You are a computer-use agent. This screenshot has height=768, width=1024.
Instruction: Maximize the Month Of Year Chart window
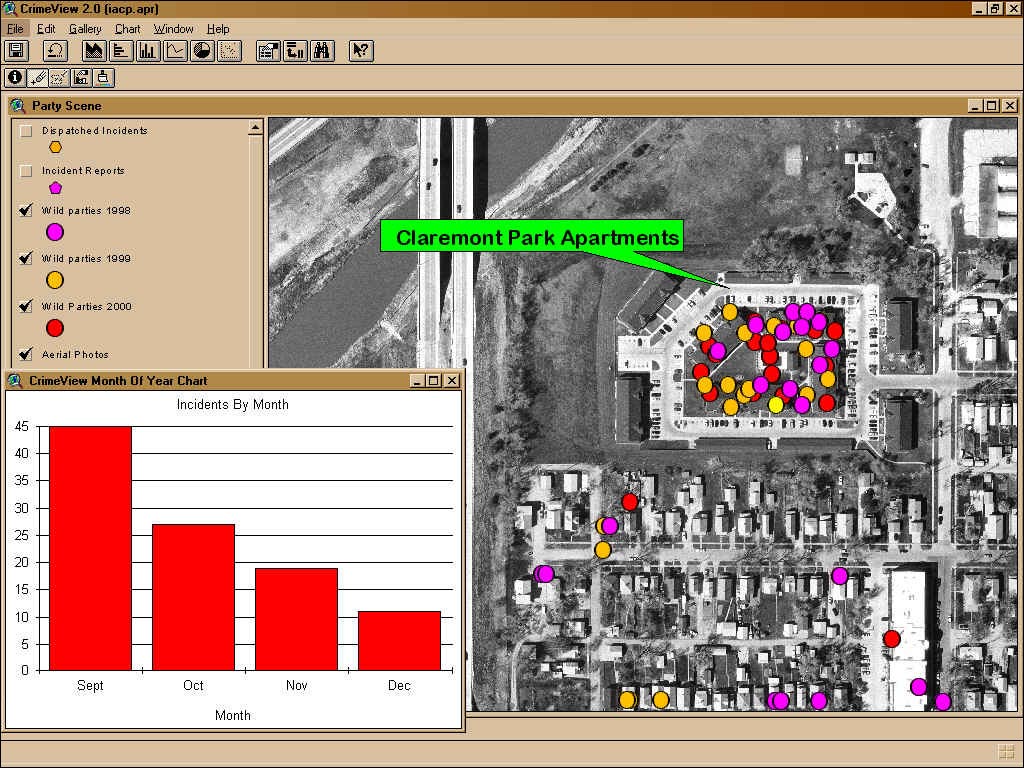point(434,381)
